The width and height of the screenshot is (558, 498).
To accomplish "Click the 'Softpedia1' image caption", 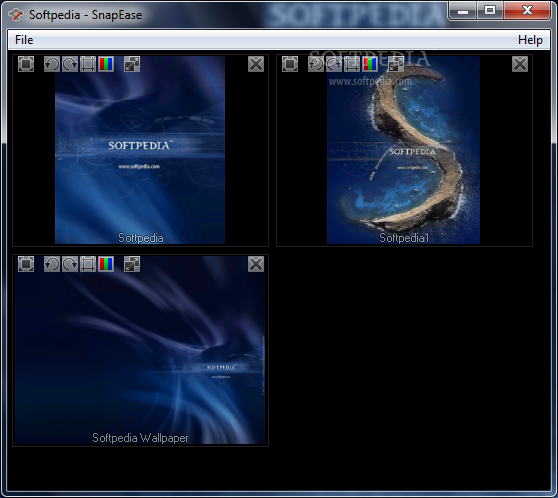I will pyautogui.click(x=404, y=238).
